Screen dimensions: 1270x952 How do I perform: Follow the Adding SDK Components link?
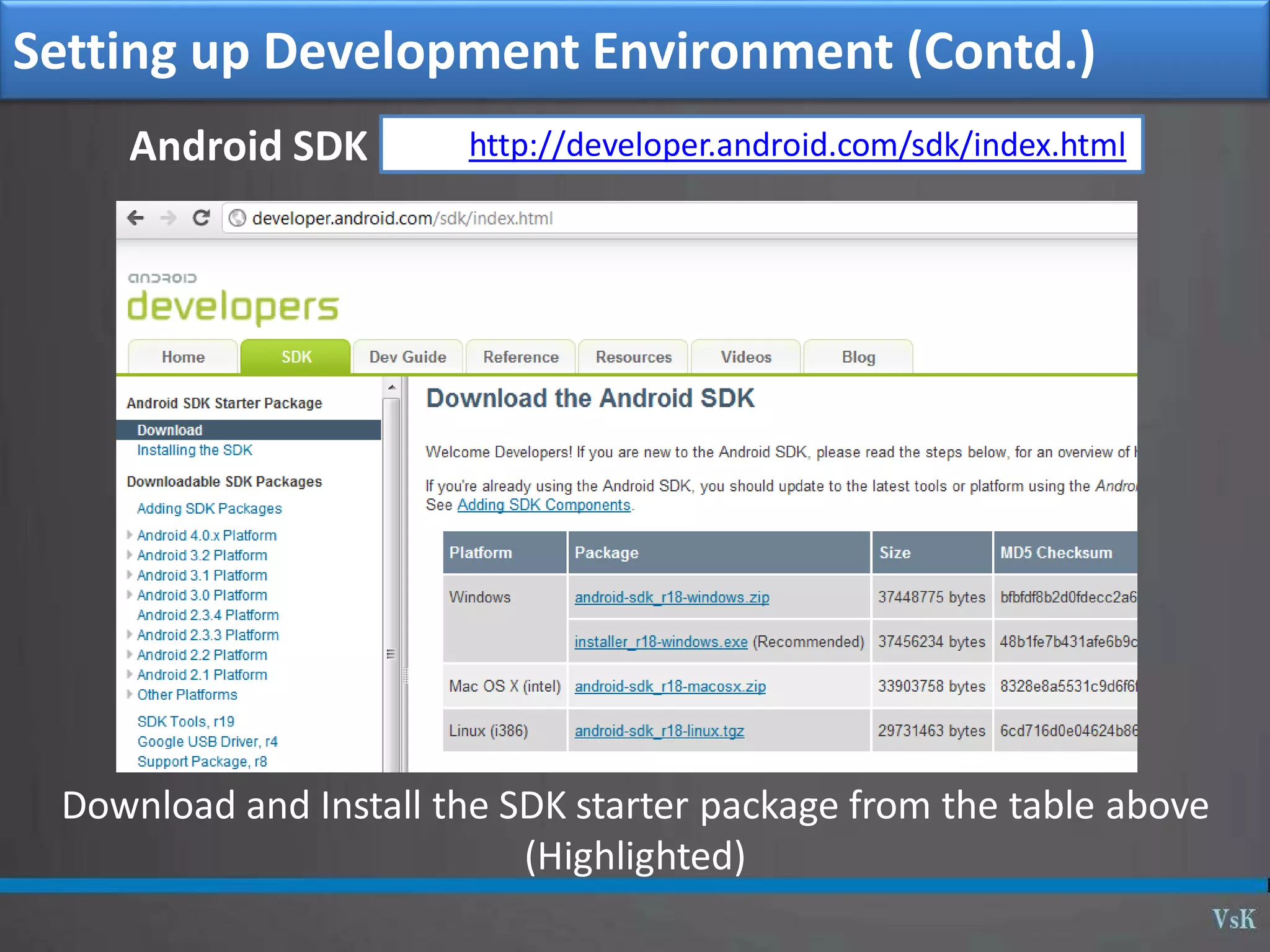(544, 505)
